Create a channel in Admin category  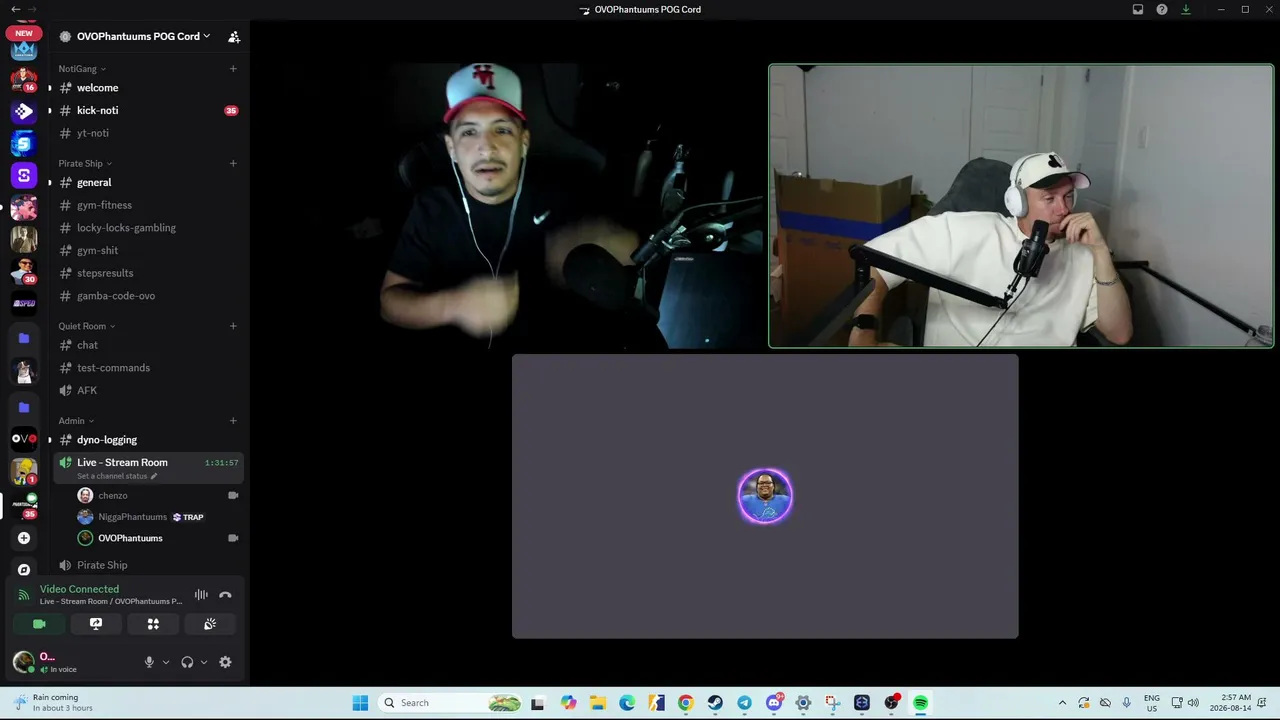coord(233,421)
